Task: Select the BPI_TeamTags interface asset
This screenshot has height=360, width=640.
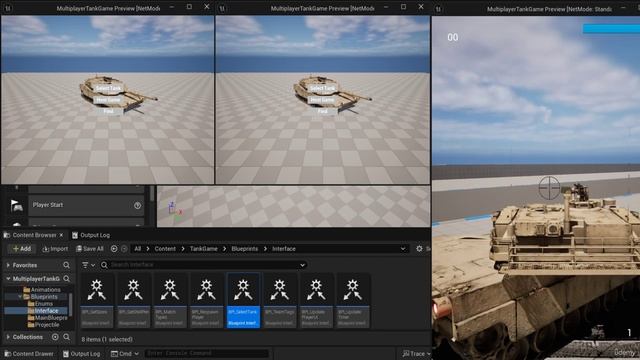Action: click(280, 300)
